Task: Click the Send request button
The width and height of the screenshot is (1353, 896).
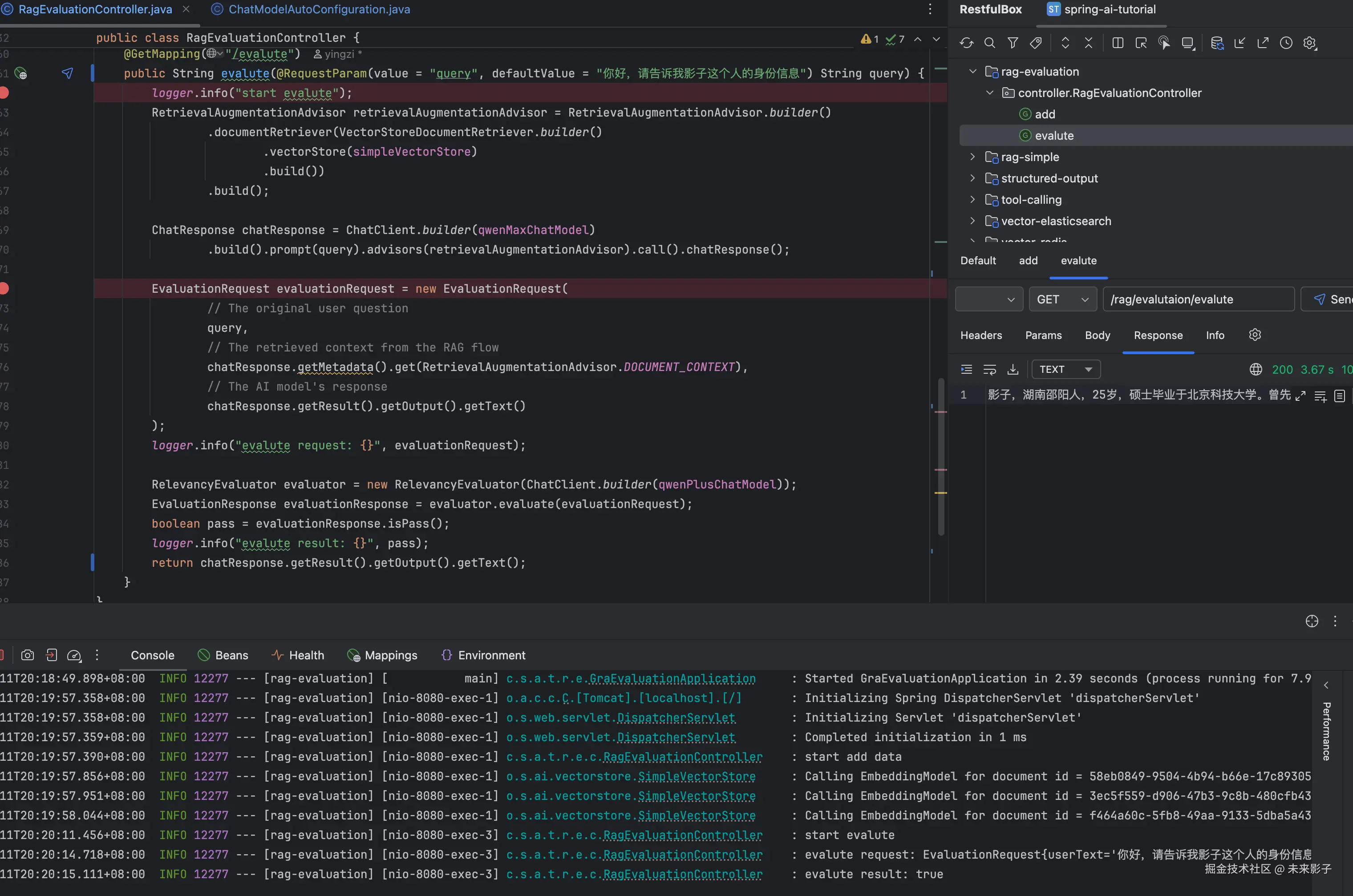Action: [1332, 299]
